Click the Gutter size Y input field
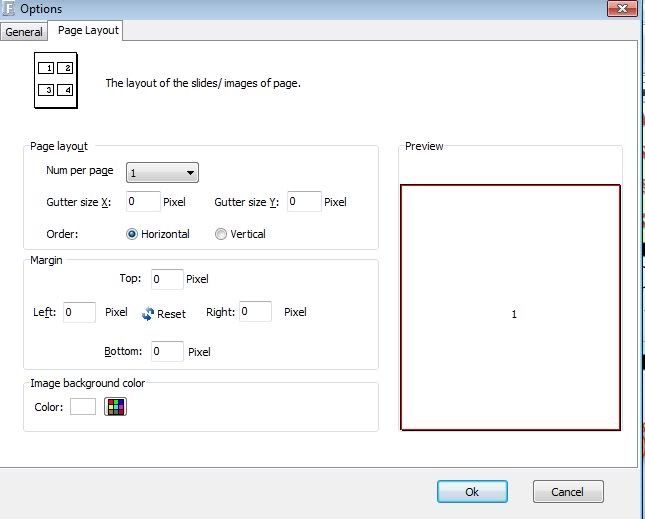The width and height of the screenshot is (645, 519). click(304, 202)
